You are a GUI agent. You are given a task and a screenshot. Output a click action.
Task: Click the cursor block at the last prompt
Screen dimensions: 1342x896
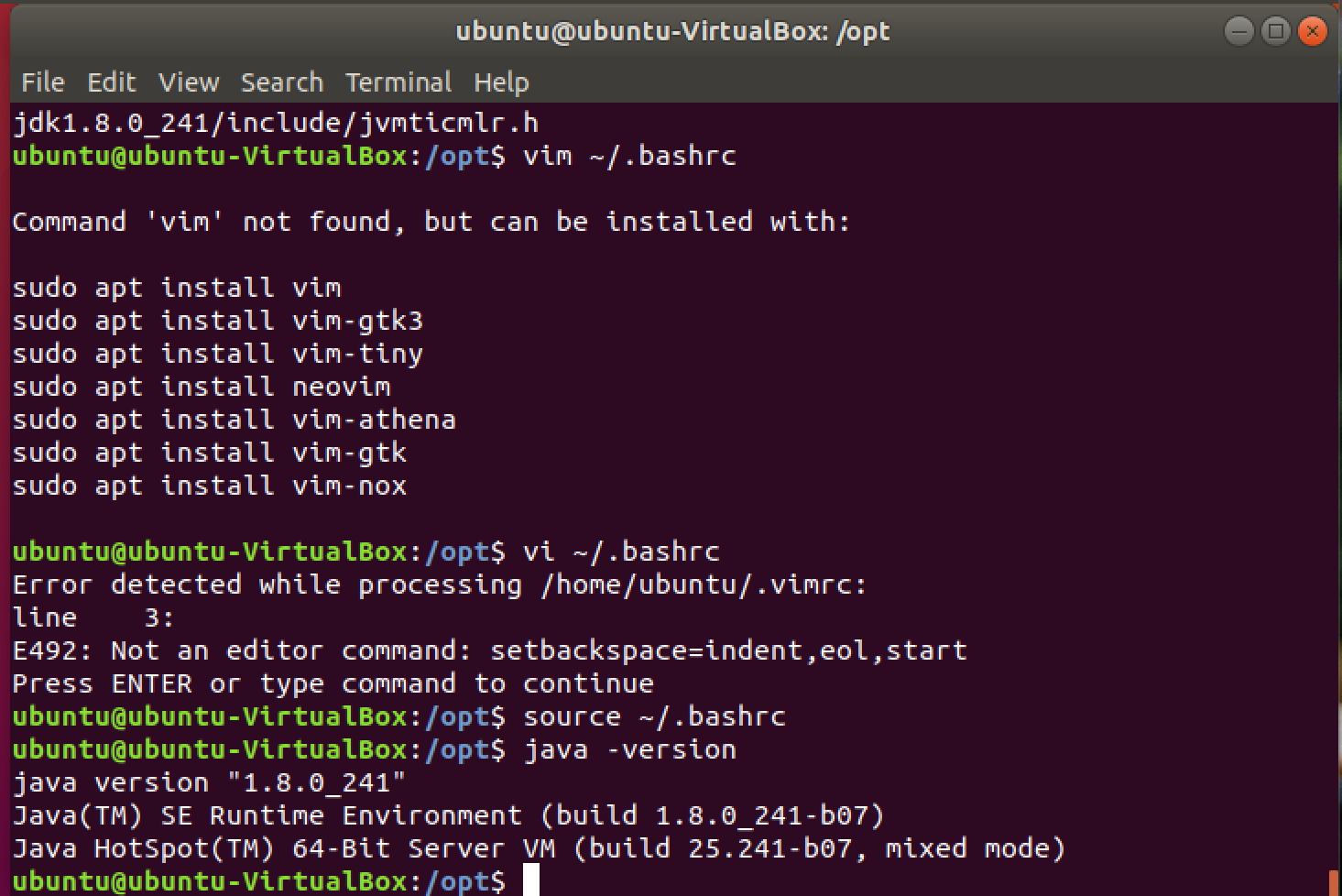tap(531, 880)
